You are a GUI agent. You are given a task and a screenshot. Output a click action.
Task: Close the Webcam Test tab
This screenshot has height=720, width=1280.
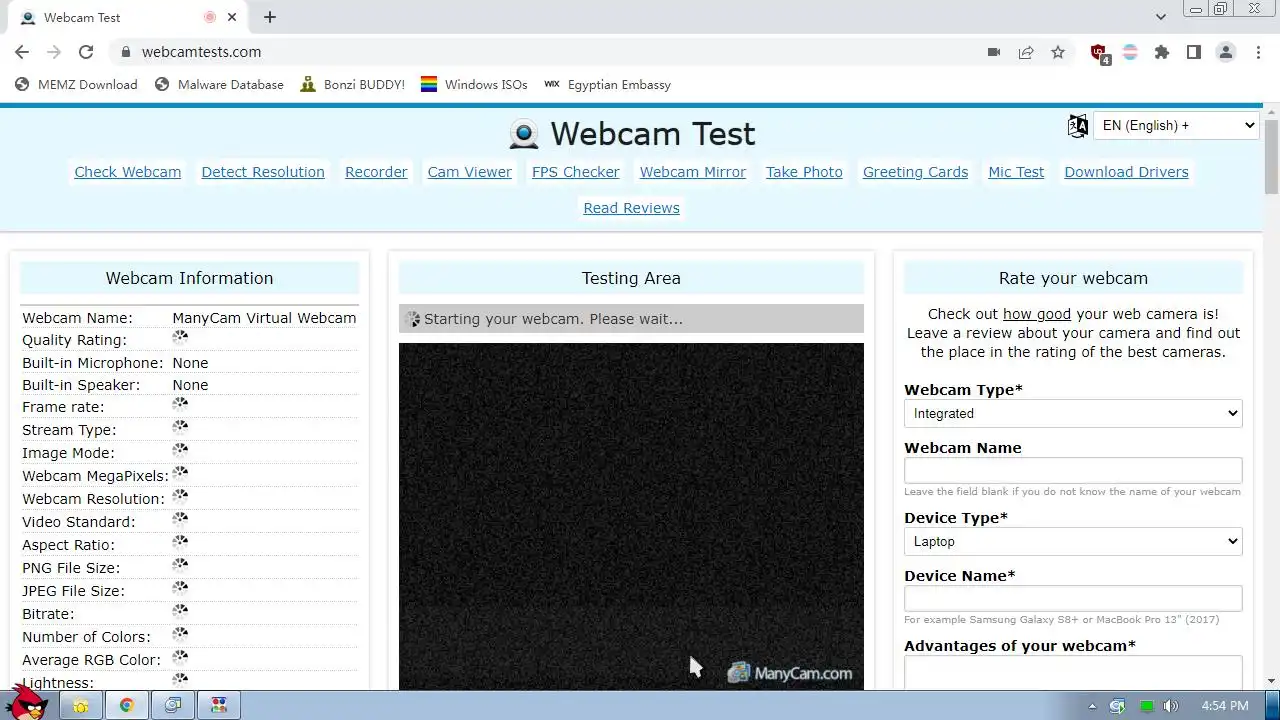point(233,17)
